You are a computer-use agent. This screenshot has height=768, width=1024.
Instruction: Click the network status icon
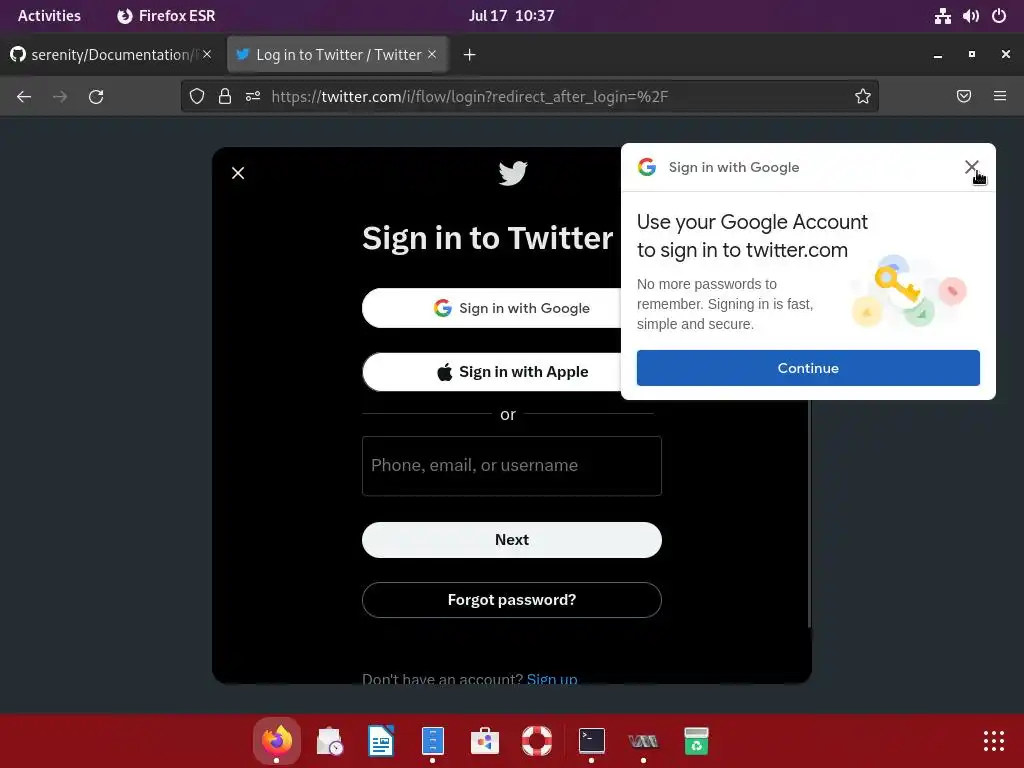tap(942, 16)
